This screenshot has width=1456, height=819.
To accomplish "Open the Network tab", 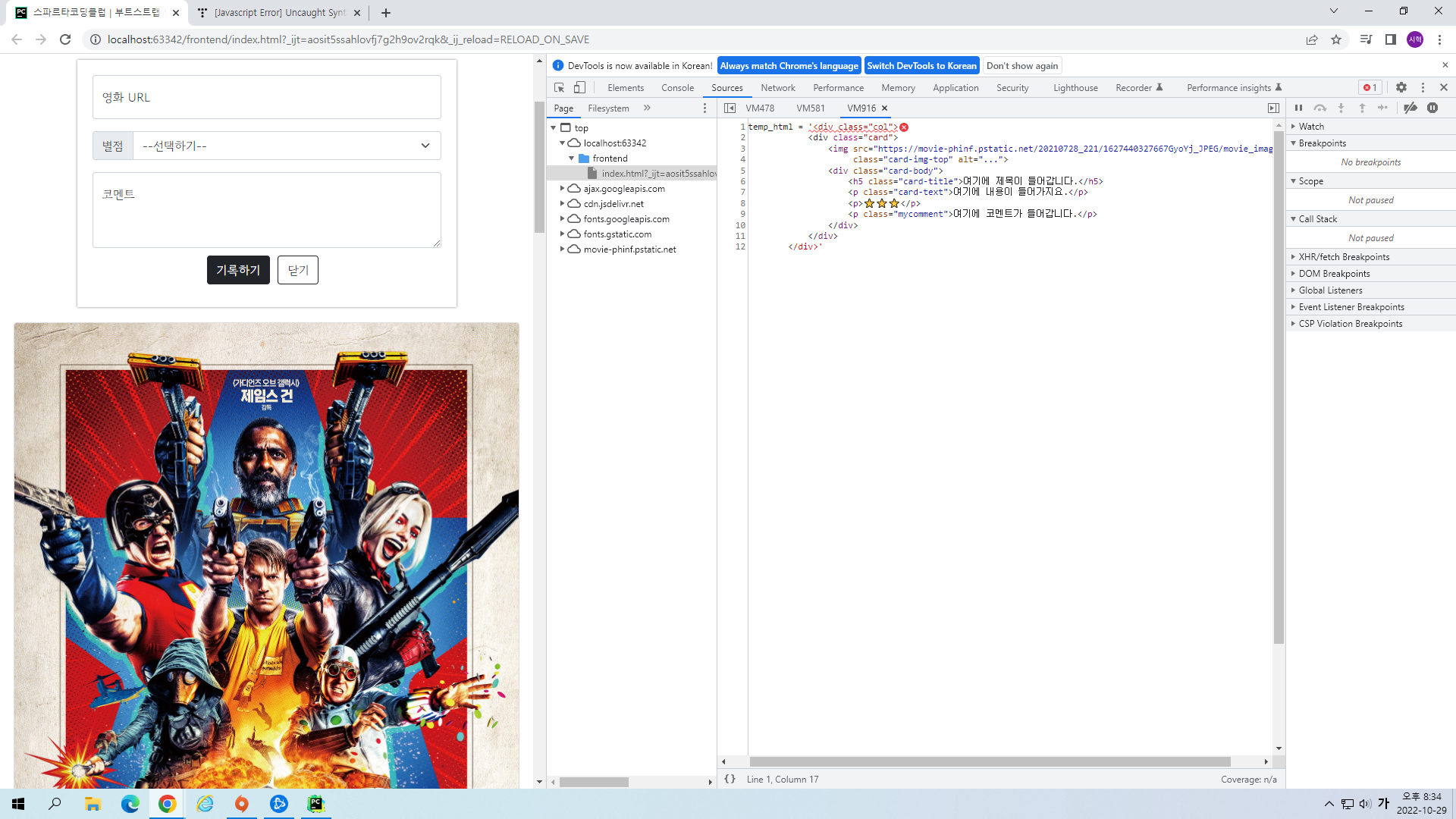I will (x=778, y=88).
